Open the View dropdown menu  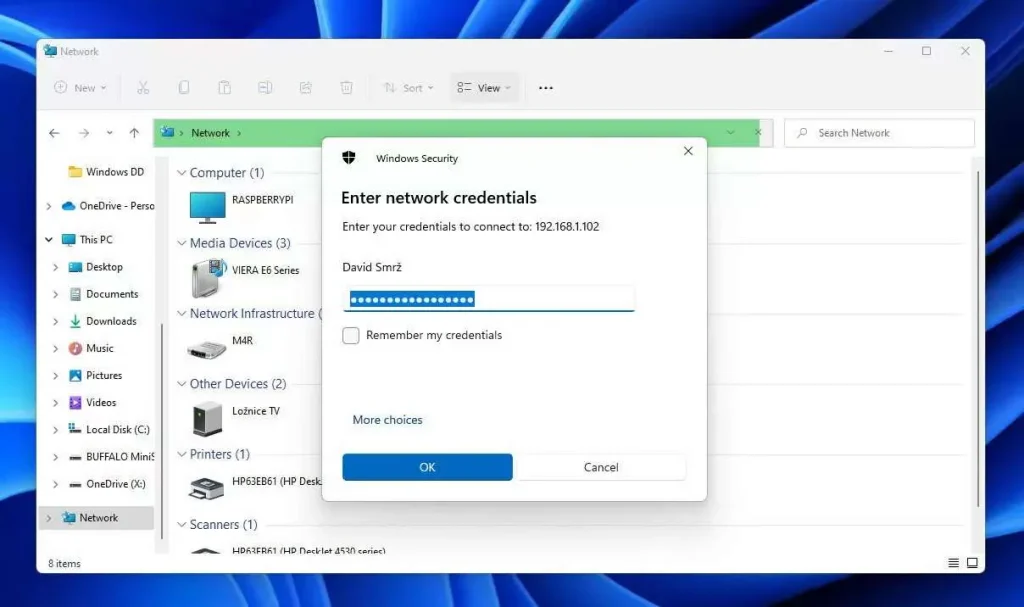[484, 88]
